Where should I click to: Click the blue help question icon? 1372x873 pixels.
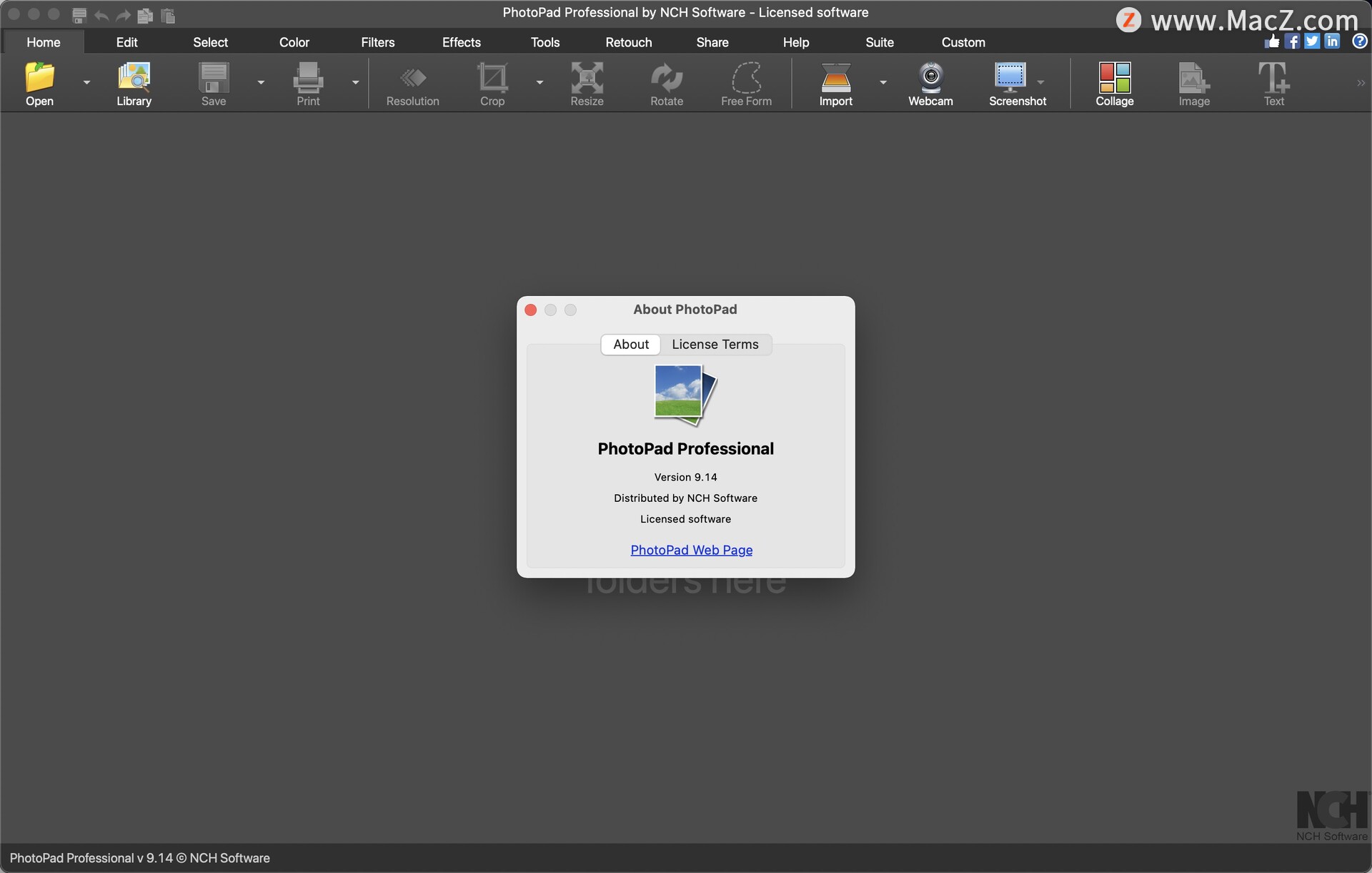pos(1359,41)
